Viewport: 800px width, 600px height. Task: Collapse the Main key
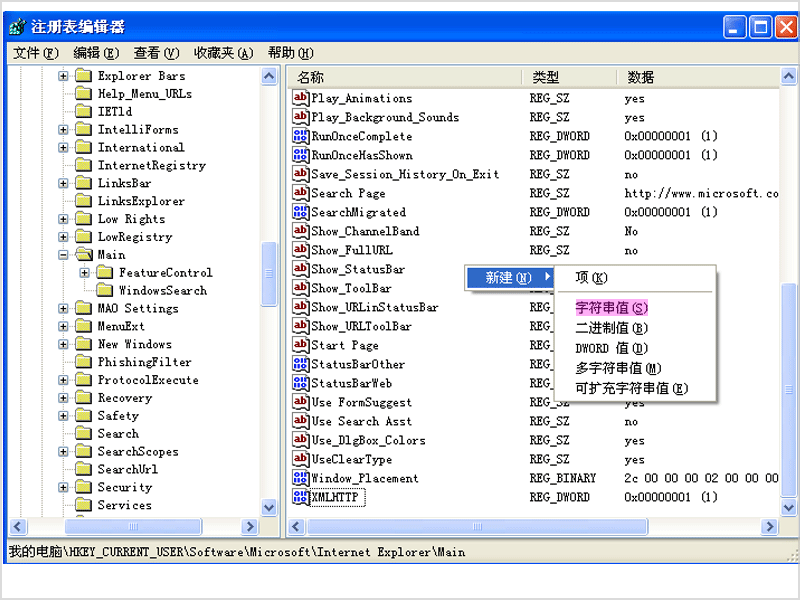(x=63, y=255)
